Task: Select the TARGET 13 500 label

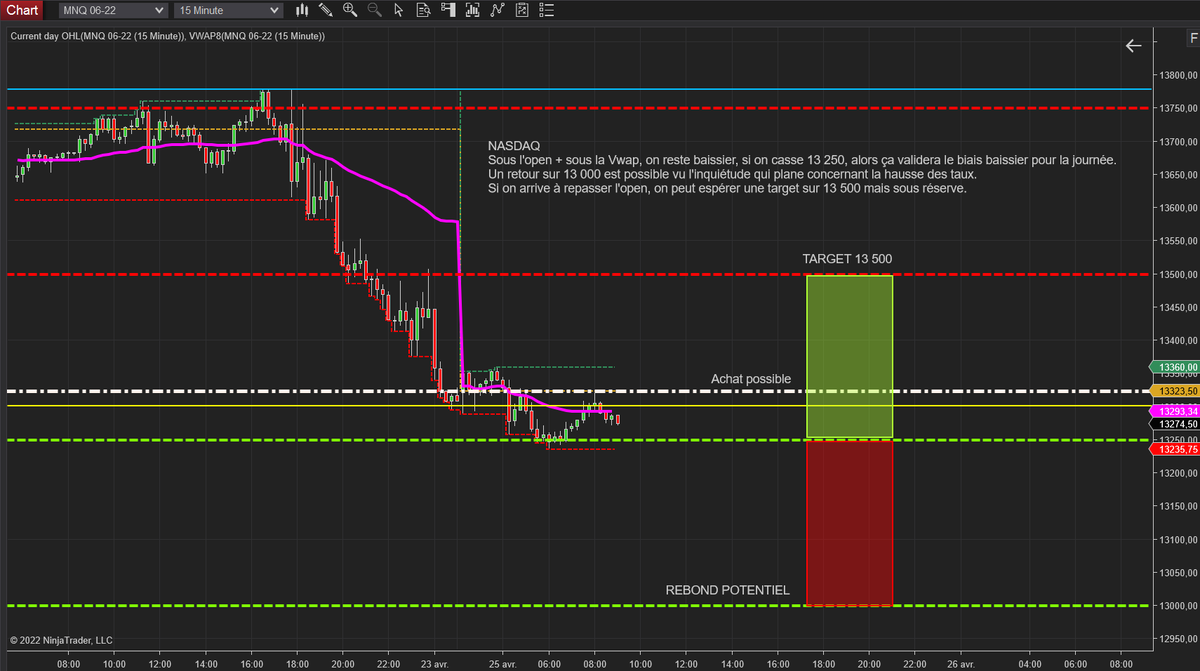Action: [x=847, y=258]
